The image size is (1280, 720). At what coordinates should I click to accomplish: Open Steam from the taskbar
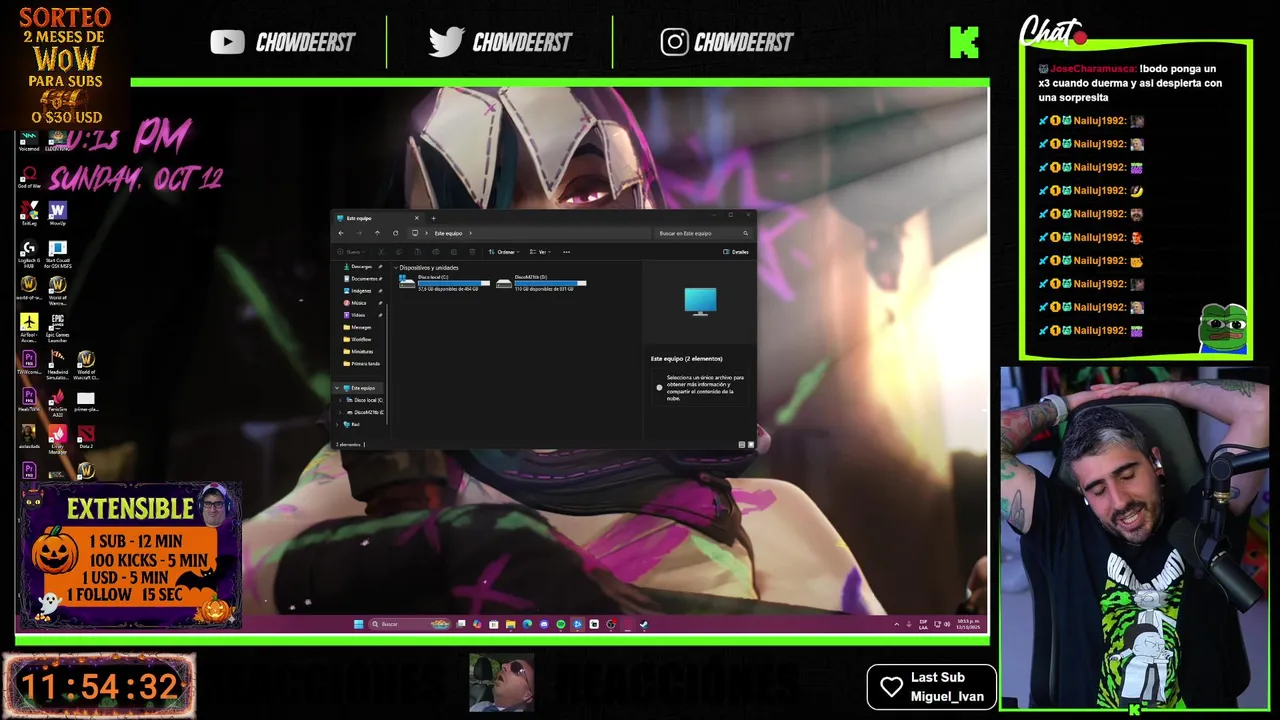coord(644,624)
